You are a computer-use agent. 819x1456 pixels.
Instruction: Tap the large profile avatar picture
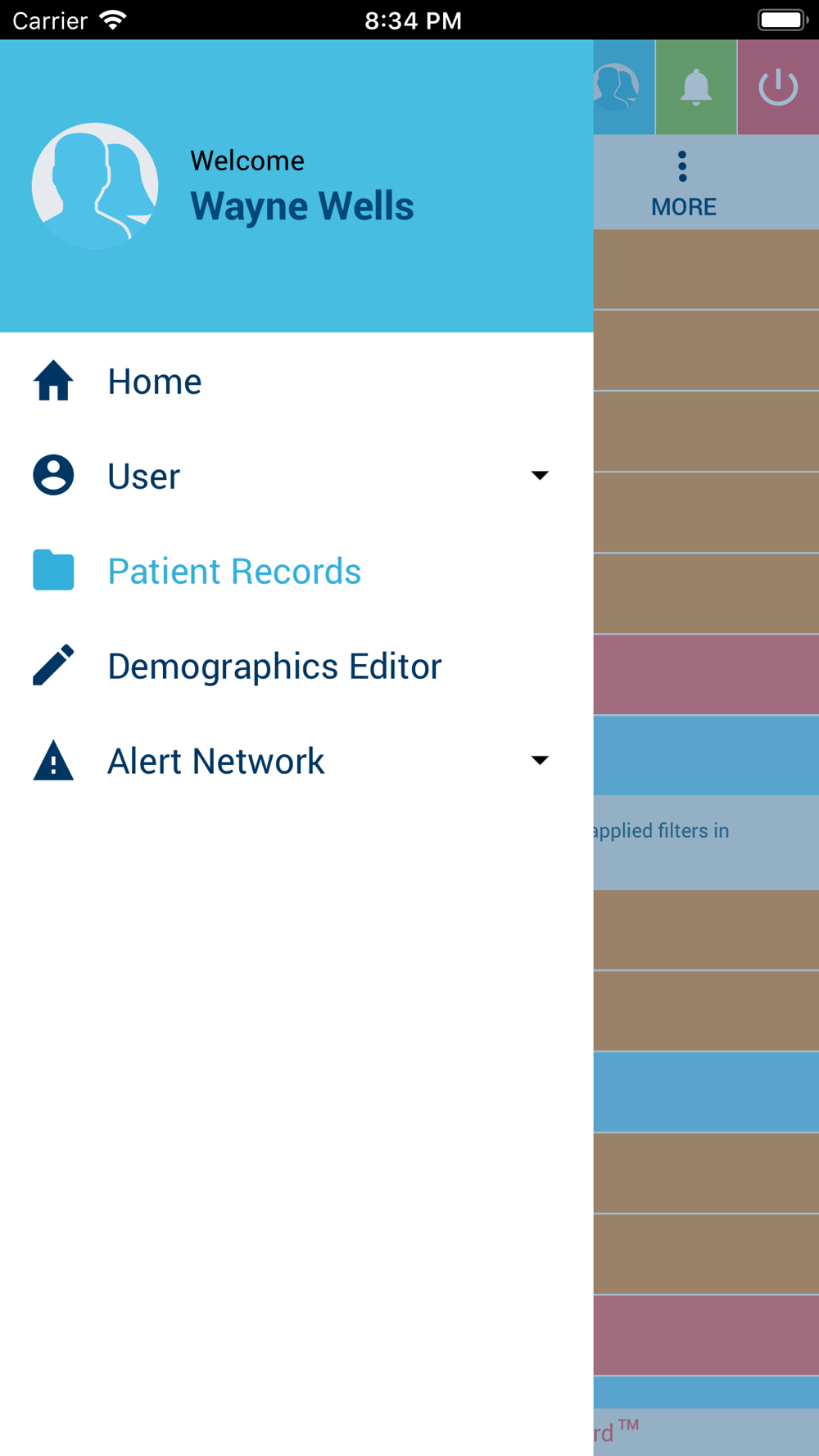pos(95,186)
